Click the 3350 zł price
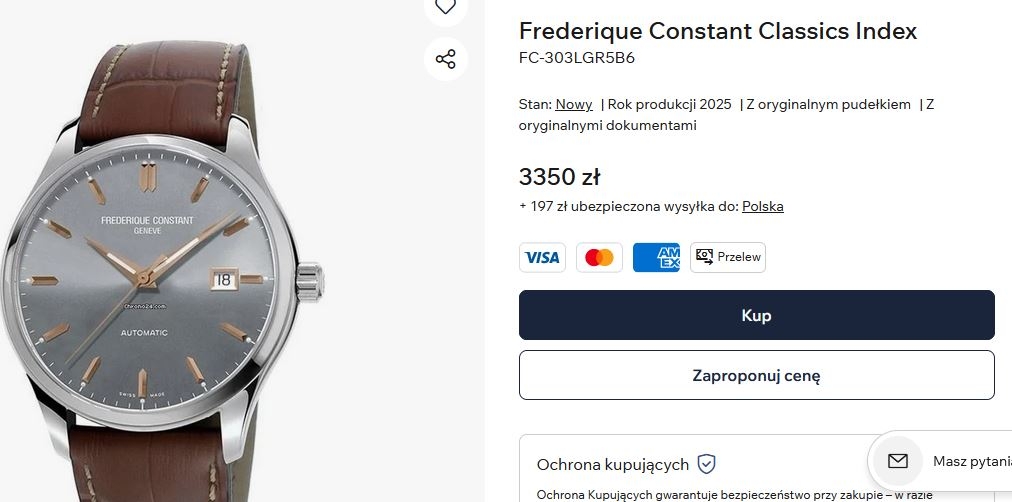The height and width of the screenshot is (502, 1012). (559, 177)
